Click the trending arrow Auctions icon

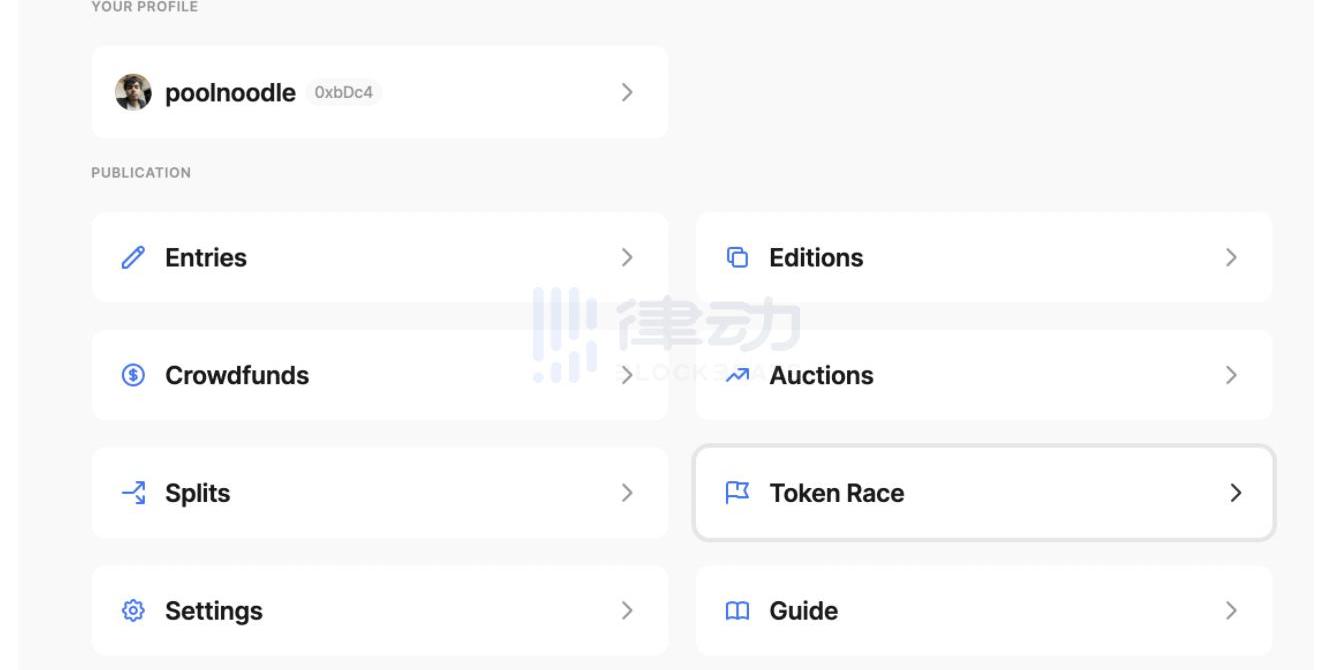[737, 375]
